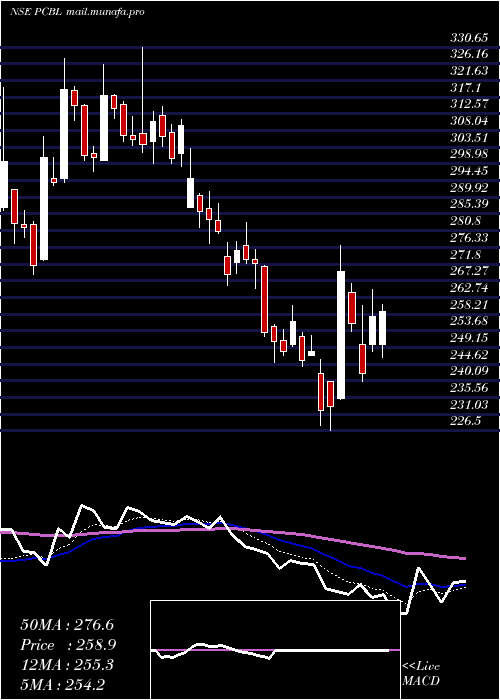Select the 276.33 price axis label

[x=468, y=238]
